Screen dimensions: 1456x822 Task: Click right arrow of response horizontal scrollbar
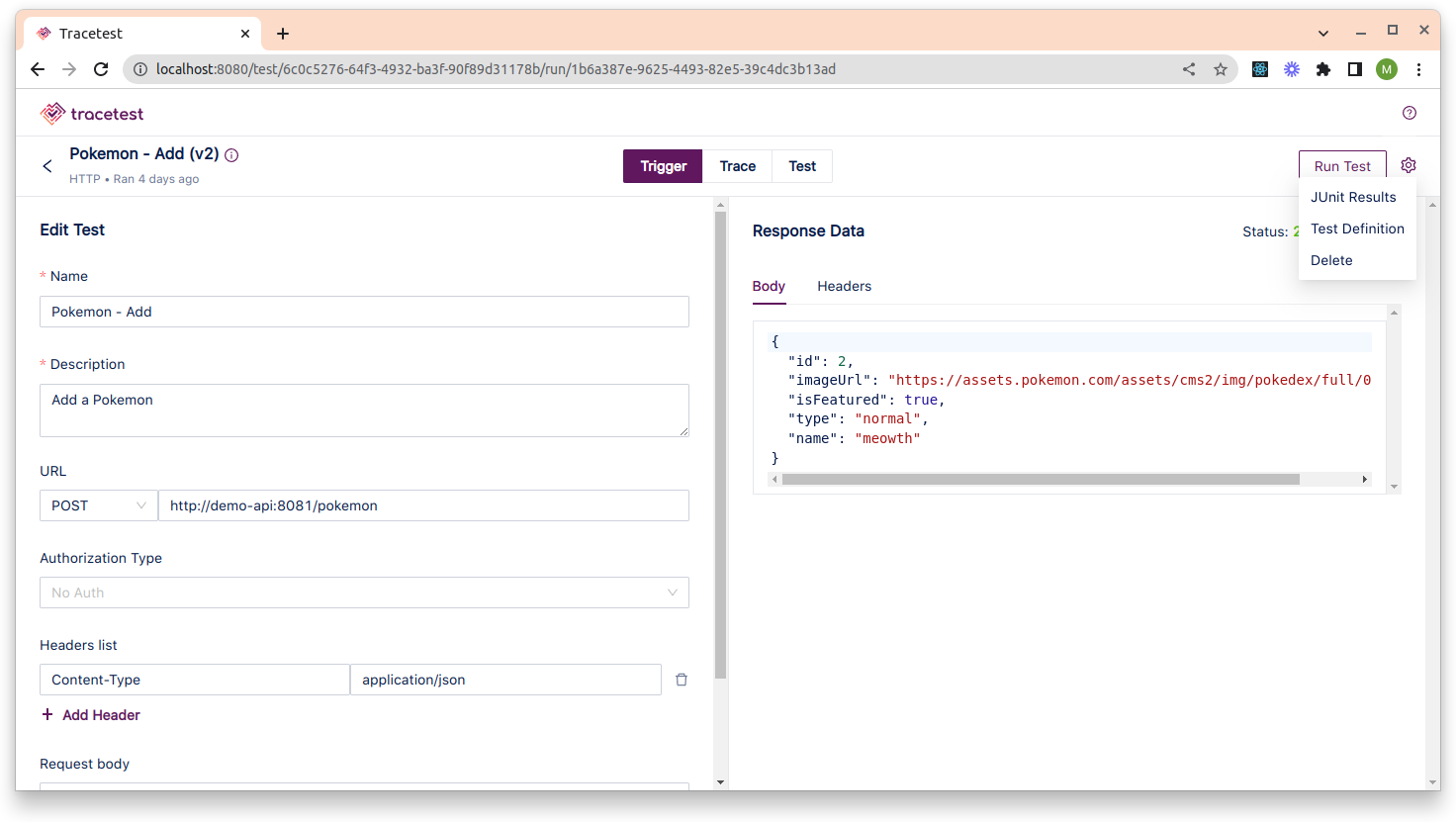(x=1365, y=479)
